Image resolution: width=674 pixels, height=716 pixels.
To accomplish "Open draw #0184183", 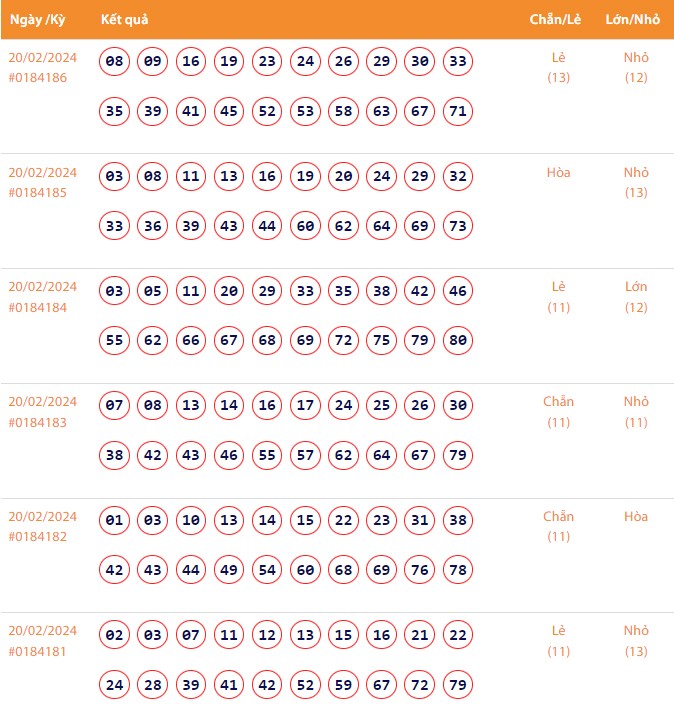I will [x=38, y=422].
